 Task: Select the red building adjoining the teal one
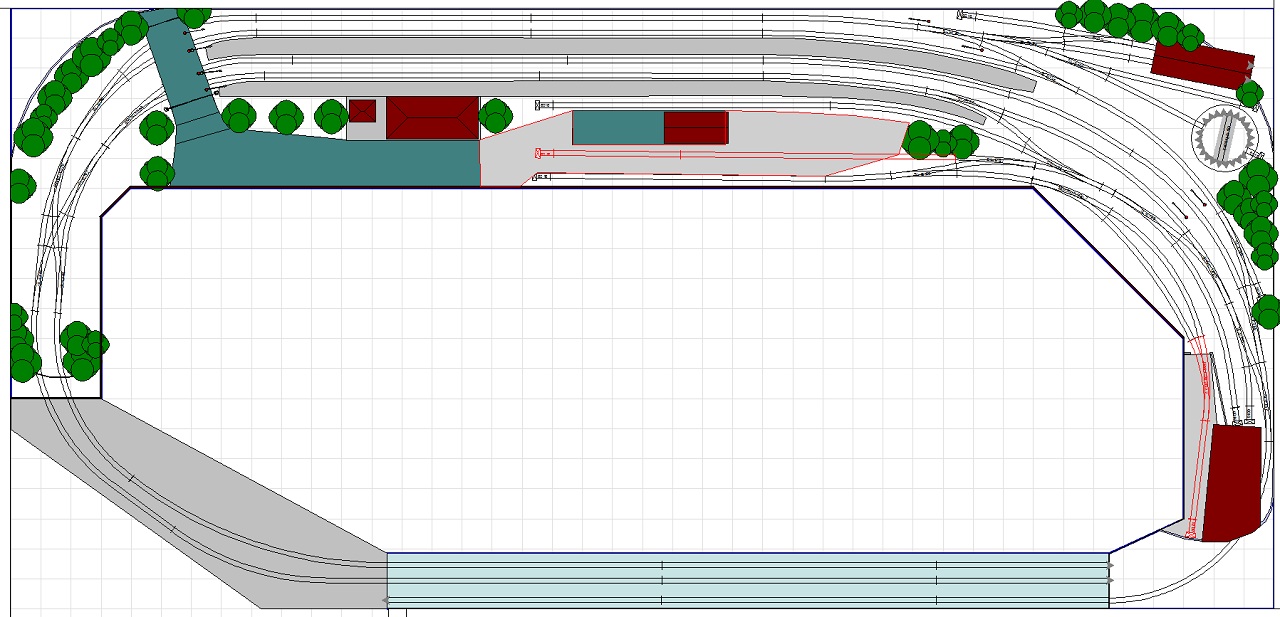(695, 127)
